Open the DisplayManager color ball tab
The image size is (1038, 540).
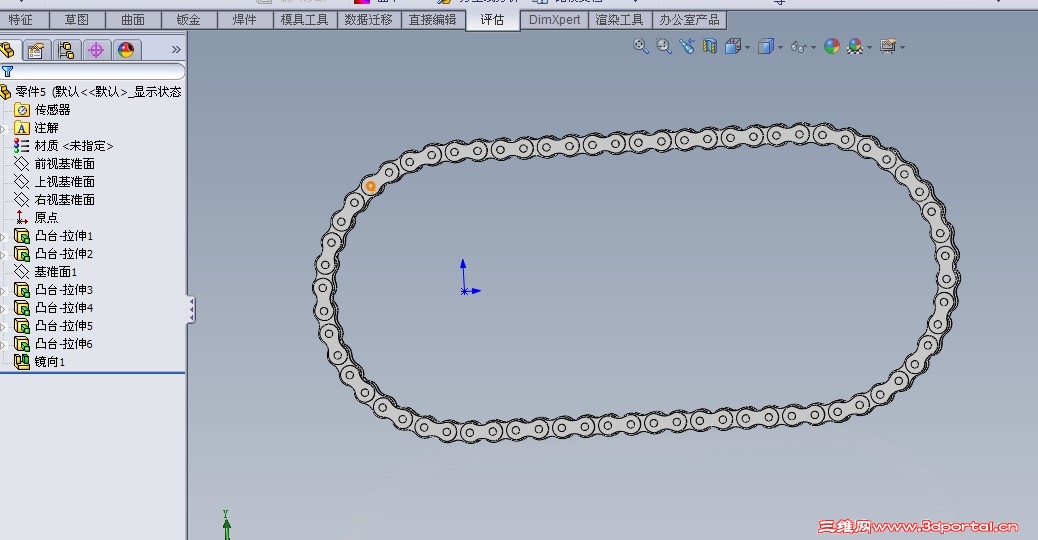(126, 50)
